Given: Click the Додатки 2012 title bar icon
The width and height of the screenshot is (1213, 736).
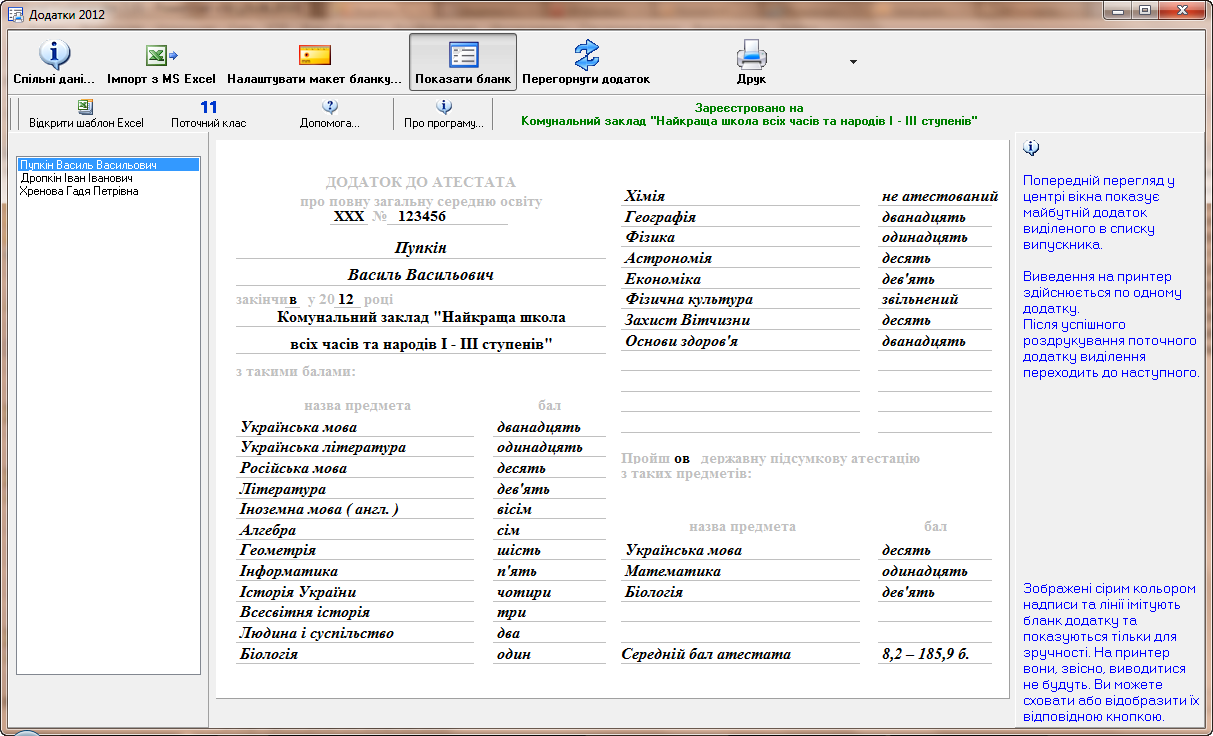Looking at the screenshot, I should [15, 14].
